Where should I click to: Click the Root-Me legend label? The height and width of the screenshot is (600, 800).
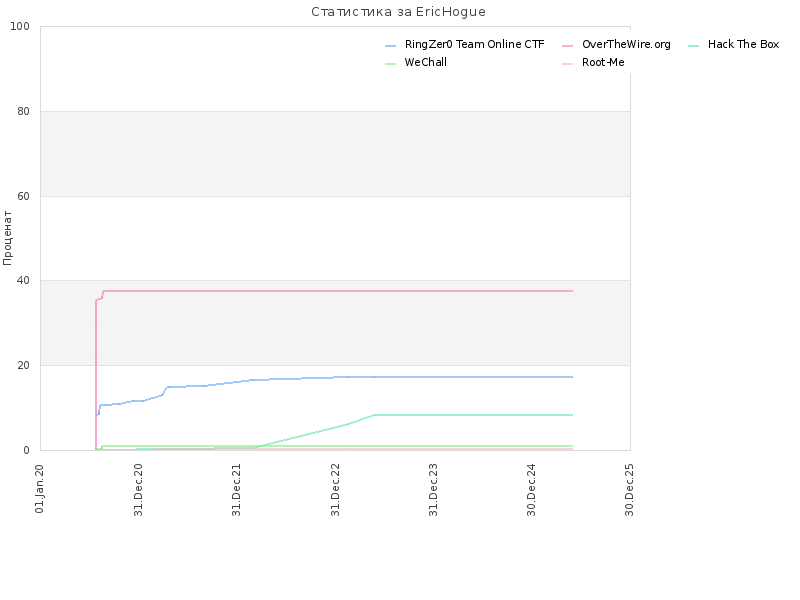tap(603, 63)
